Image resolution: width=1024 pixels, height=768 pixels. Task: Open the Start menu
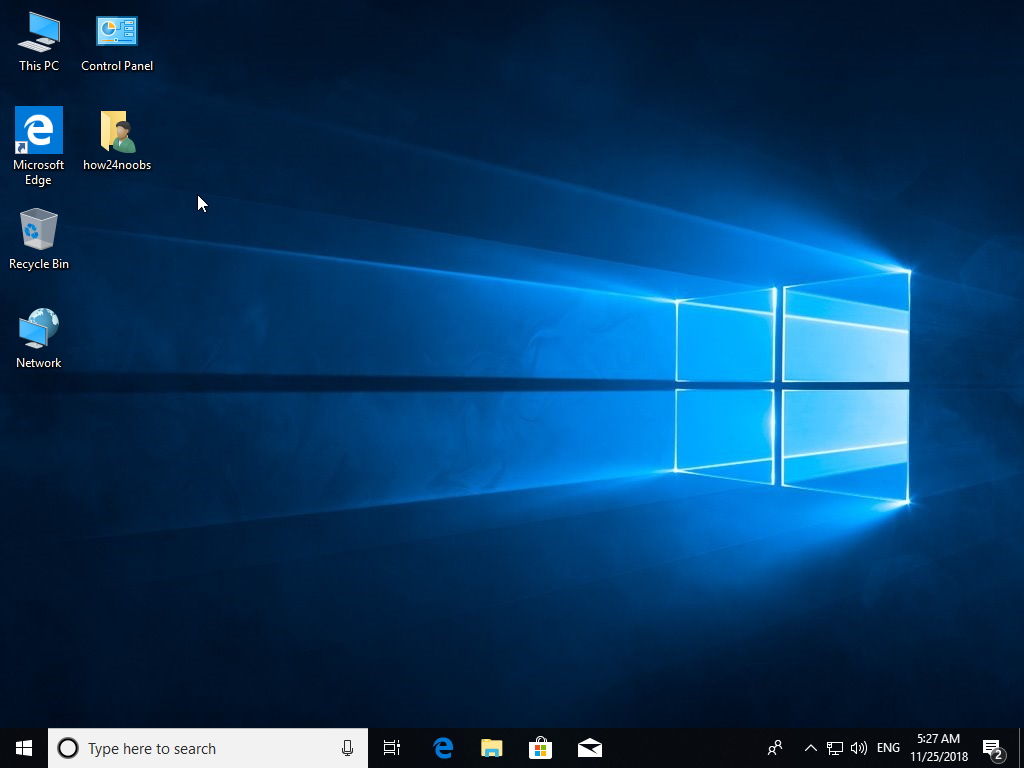click(x=22, y=747)
